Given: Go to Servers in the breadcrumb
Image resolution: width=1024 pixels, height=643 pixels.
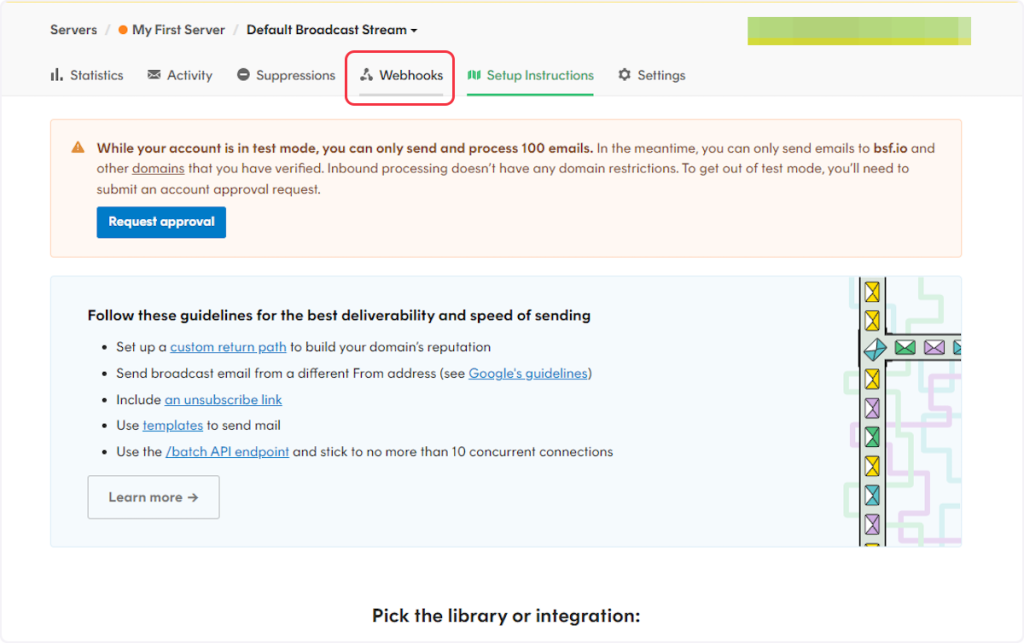Looking at the screenshot, I should (x=74, y=30).
